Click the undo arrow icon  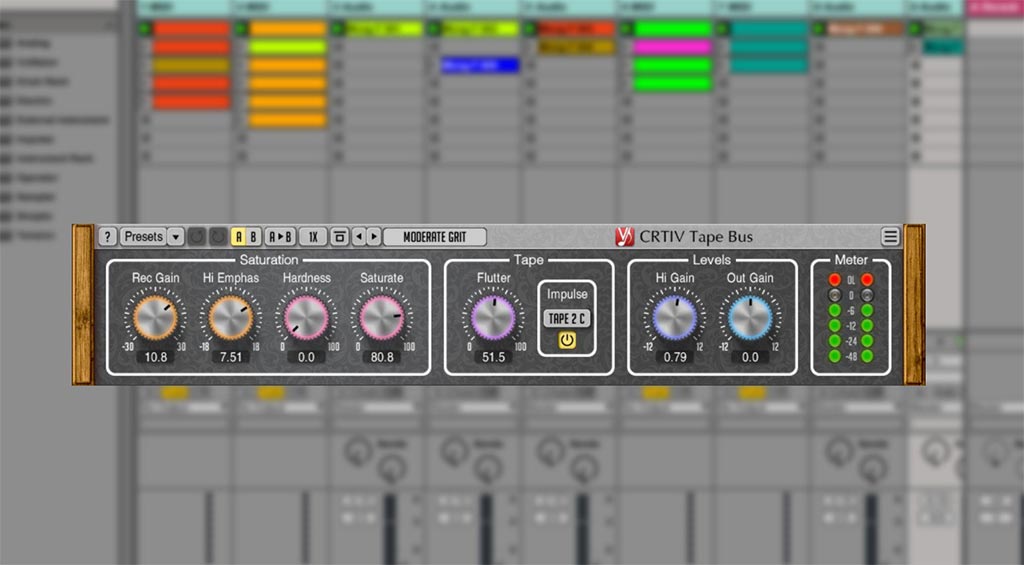[197, 236]
